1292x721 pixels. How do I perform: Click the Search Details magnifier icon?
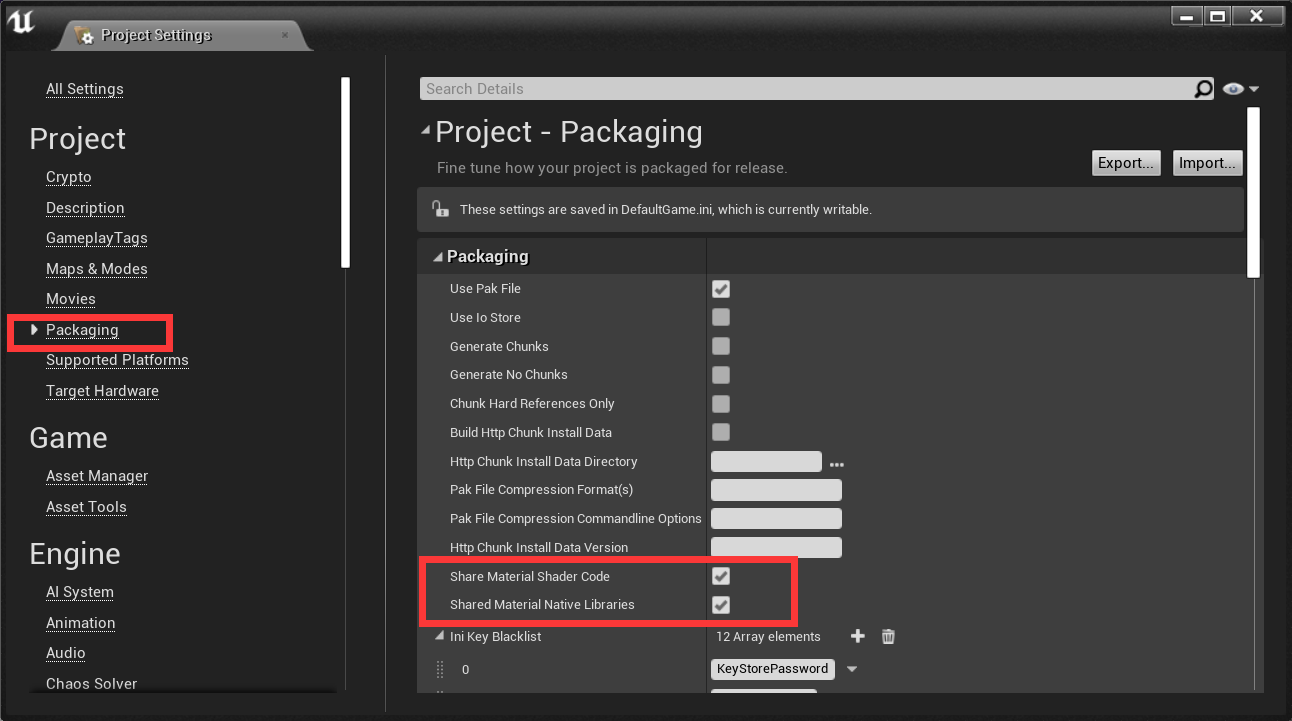(x=1203, y=88)
